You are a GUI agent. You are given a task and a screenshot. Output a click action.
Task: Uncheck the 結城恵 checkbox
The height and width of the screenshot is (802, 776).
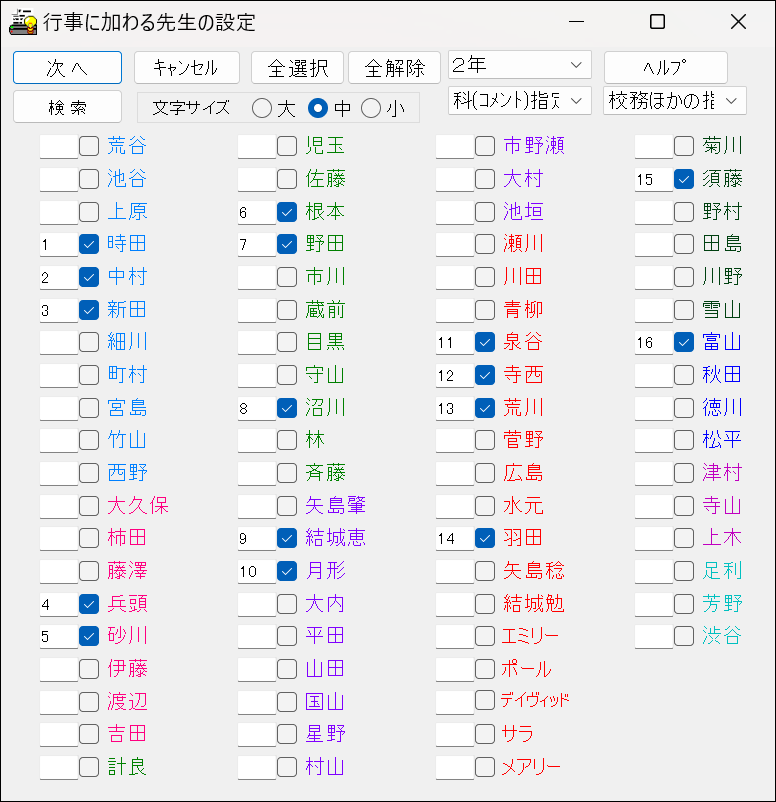pos(287,538)
